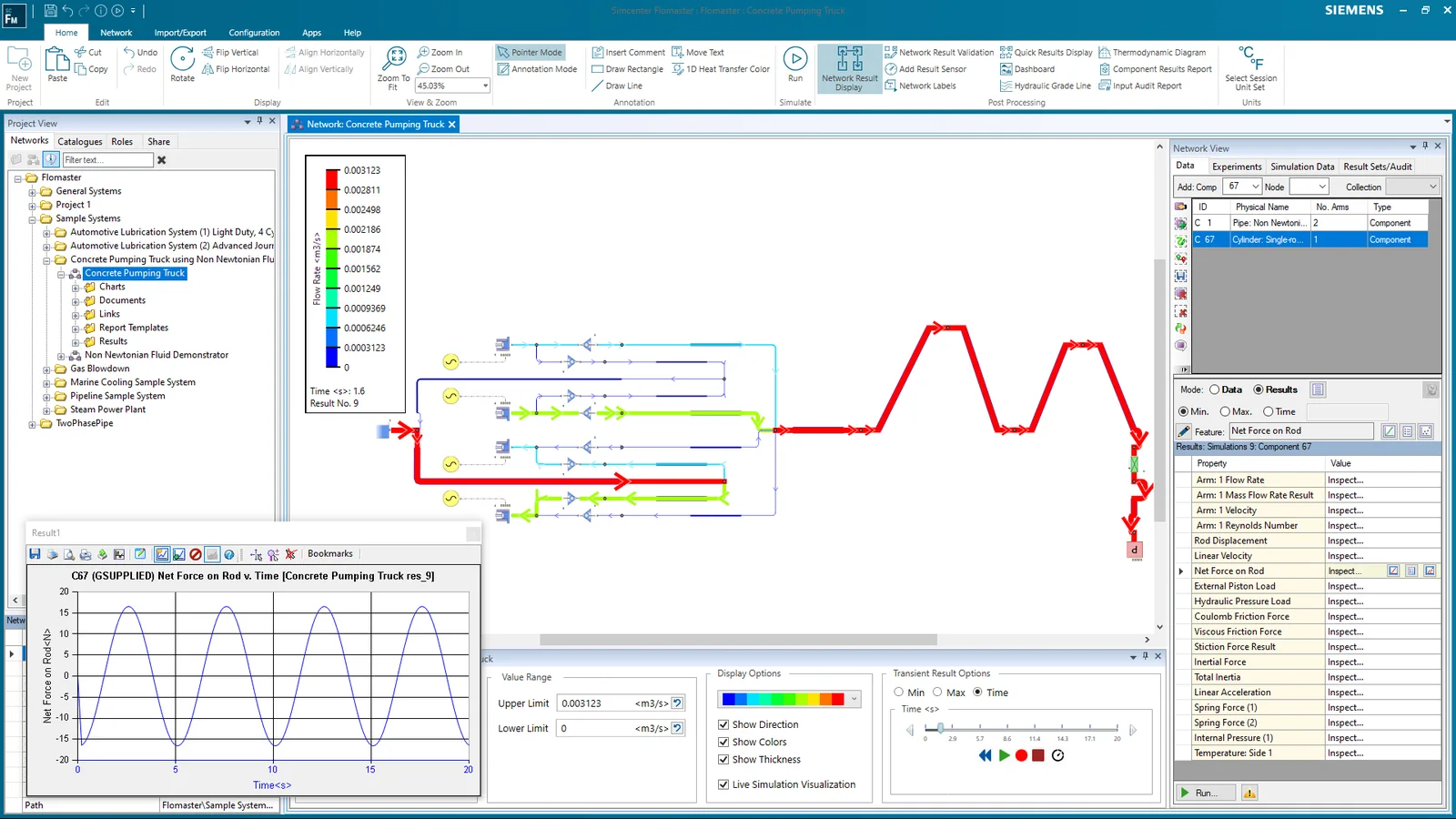Open Network Result Validation

tap(939, 53)
